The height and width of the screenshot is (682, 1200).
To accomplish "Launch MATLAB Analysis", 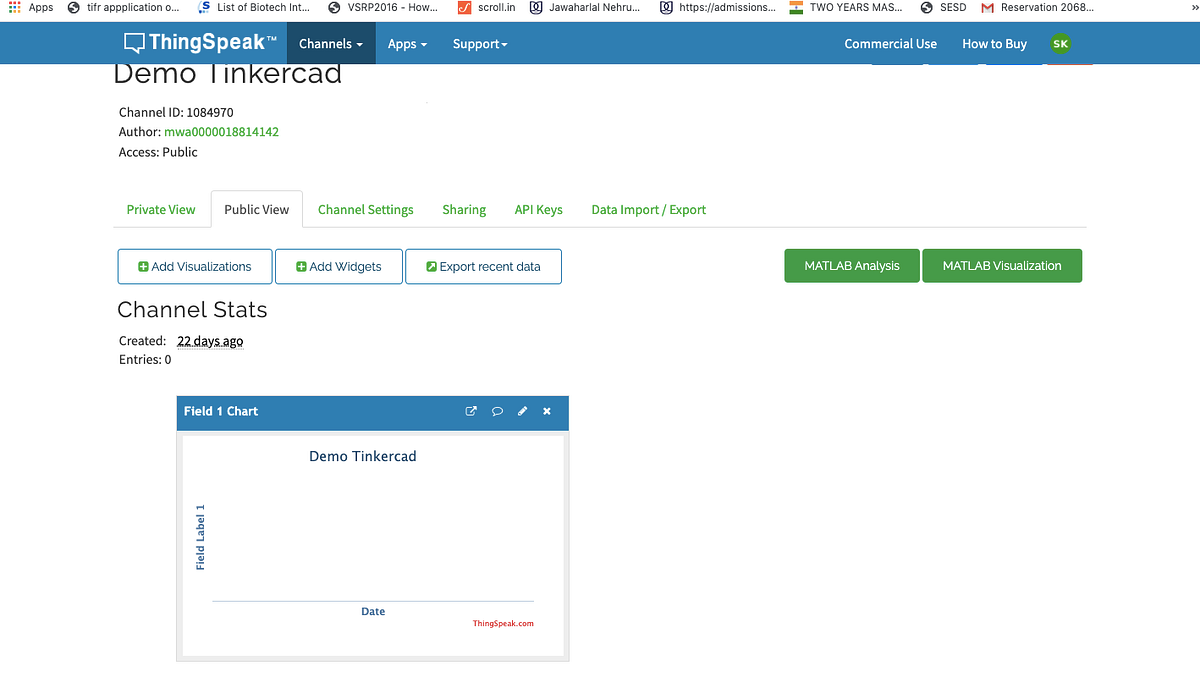I will (851, 265).
